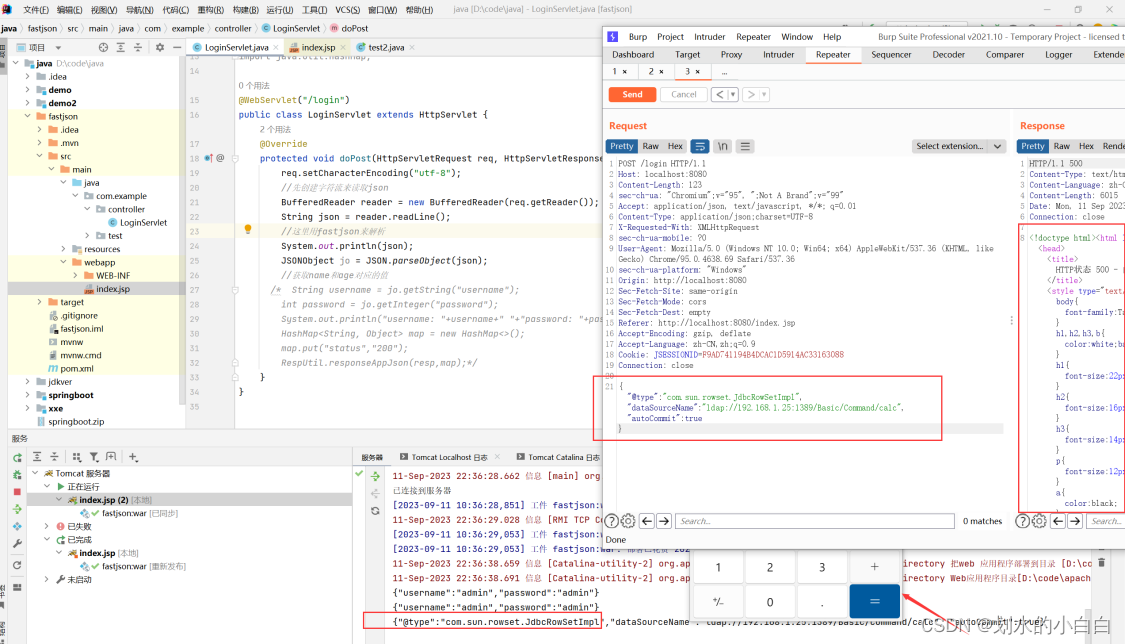
Task: Click the layout icon at the bottom of the services sidebar
Action: click(x=17, y=587)
